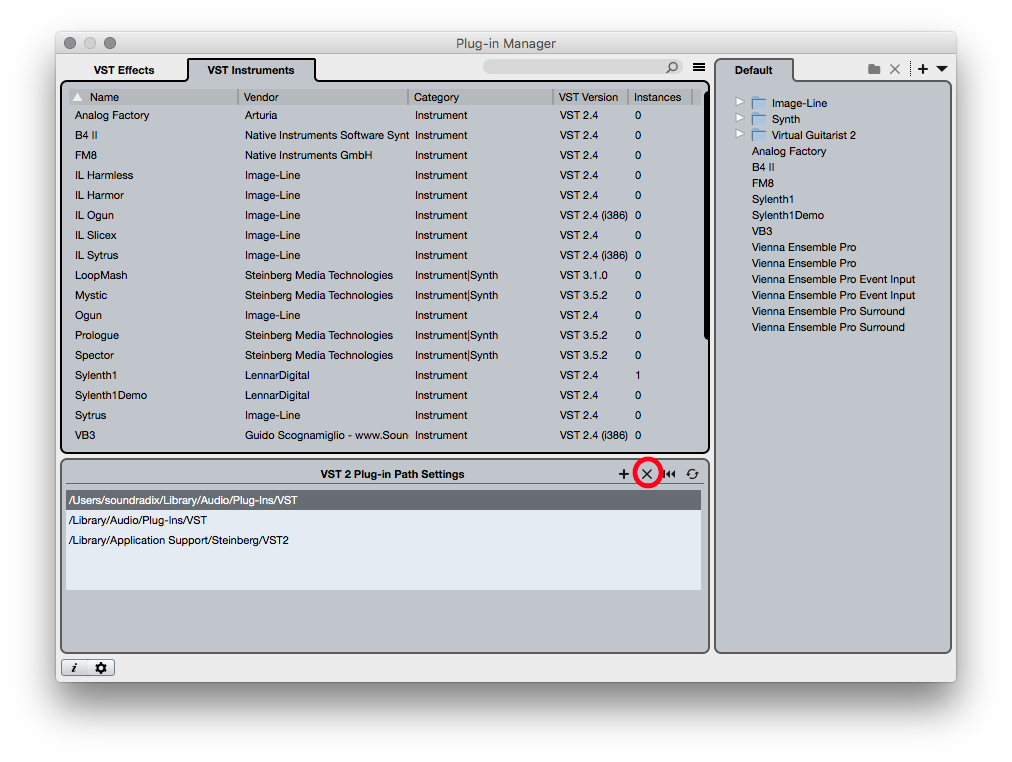Image resolution: width=1012 pixels, height=762 pixels.
Task: Select LoopMash plug-in row
Action: point(385,276)
